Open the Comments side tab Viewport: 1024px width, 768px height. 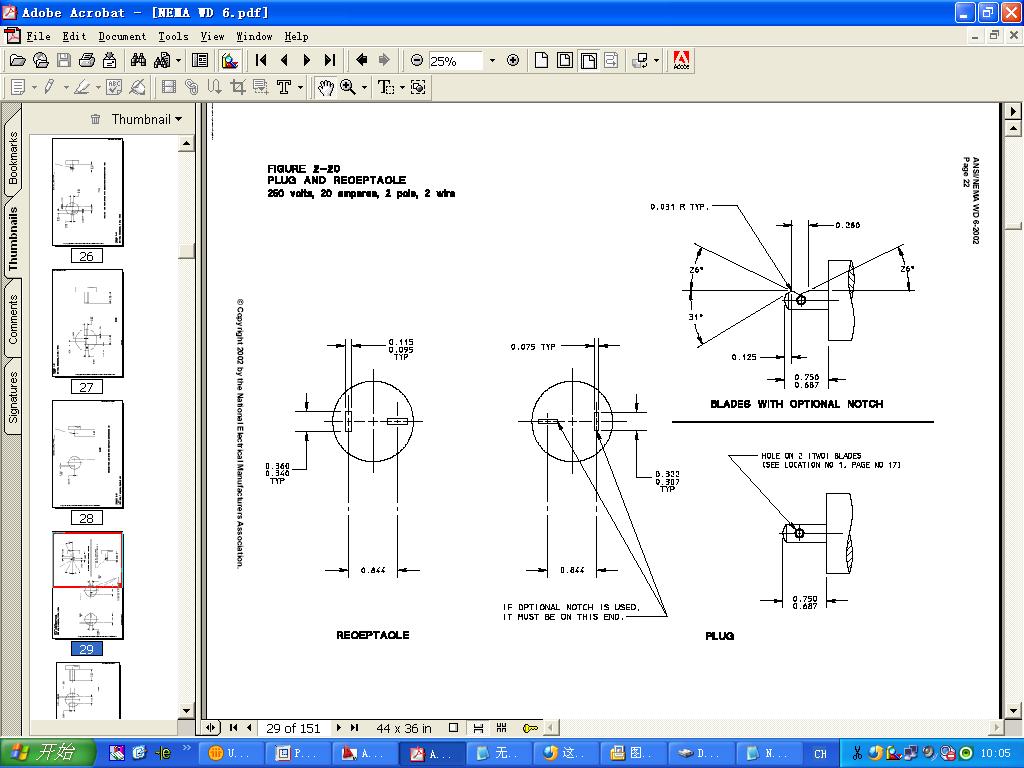click(13, 320)
